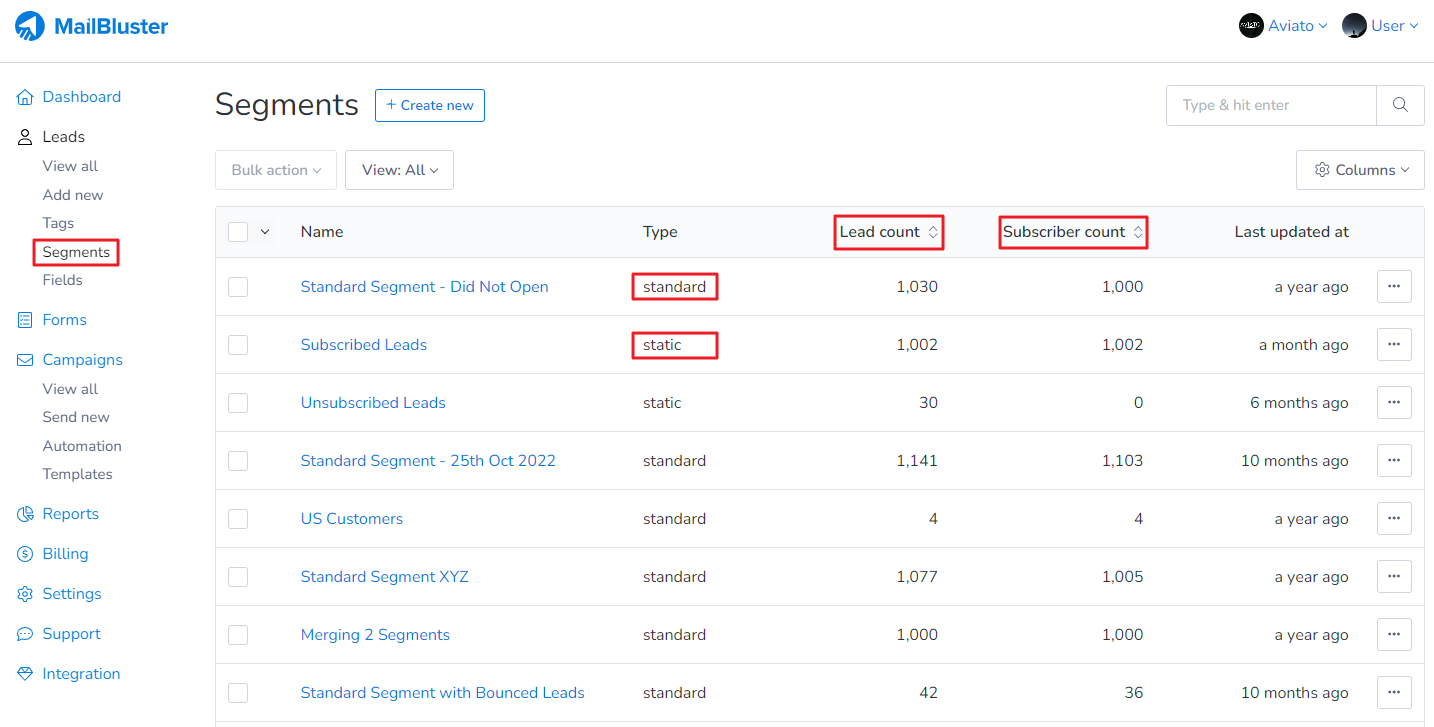Click the Forms sidebar icon
The height and width of the screenshot is (727, 1434).
click(x=25, y=320)
